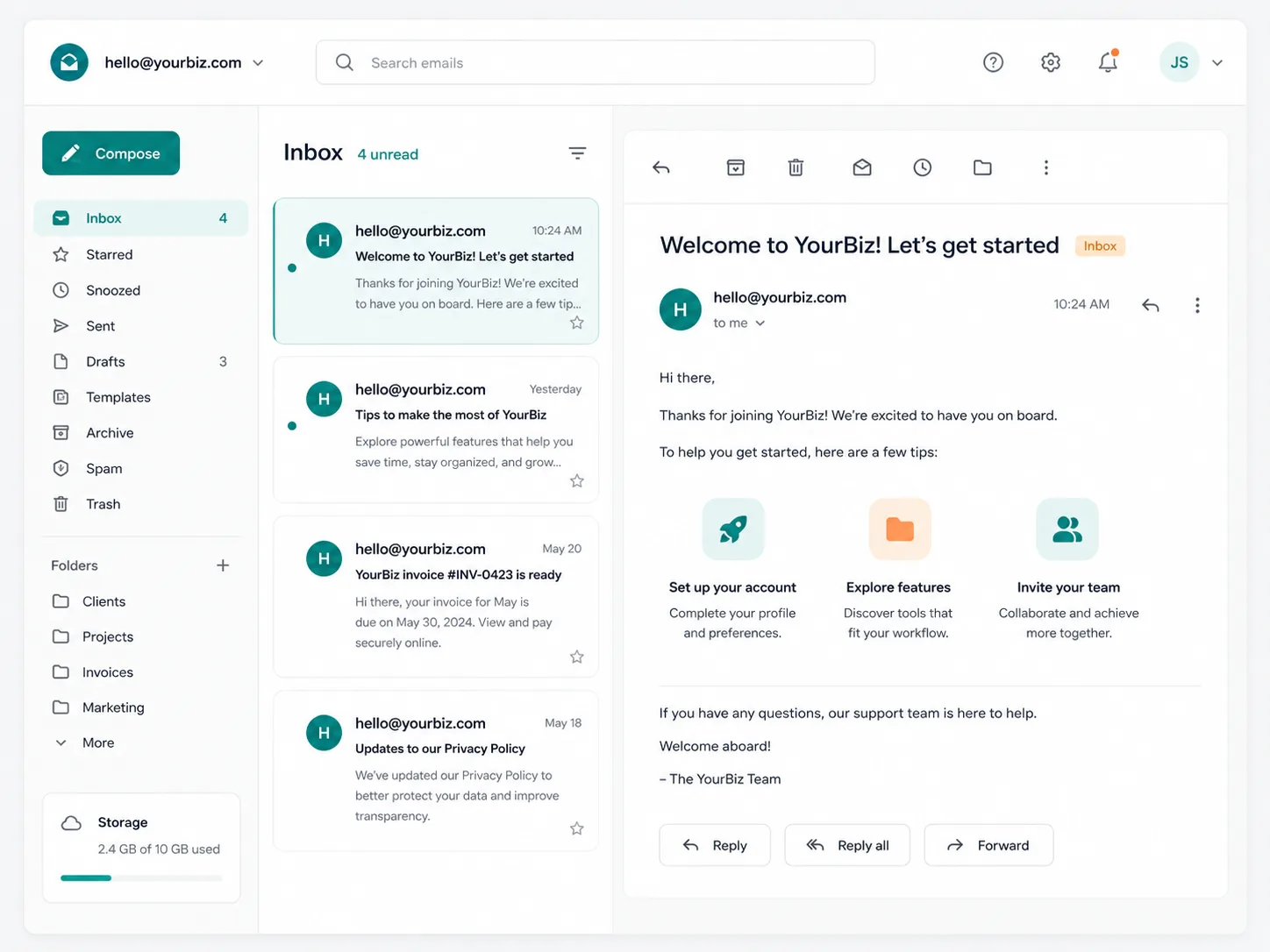Archive the open message via toolbar
The width and height of the screenshot is (1270, 952).
click(736, 167)
